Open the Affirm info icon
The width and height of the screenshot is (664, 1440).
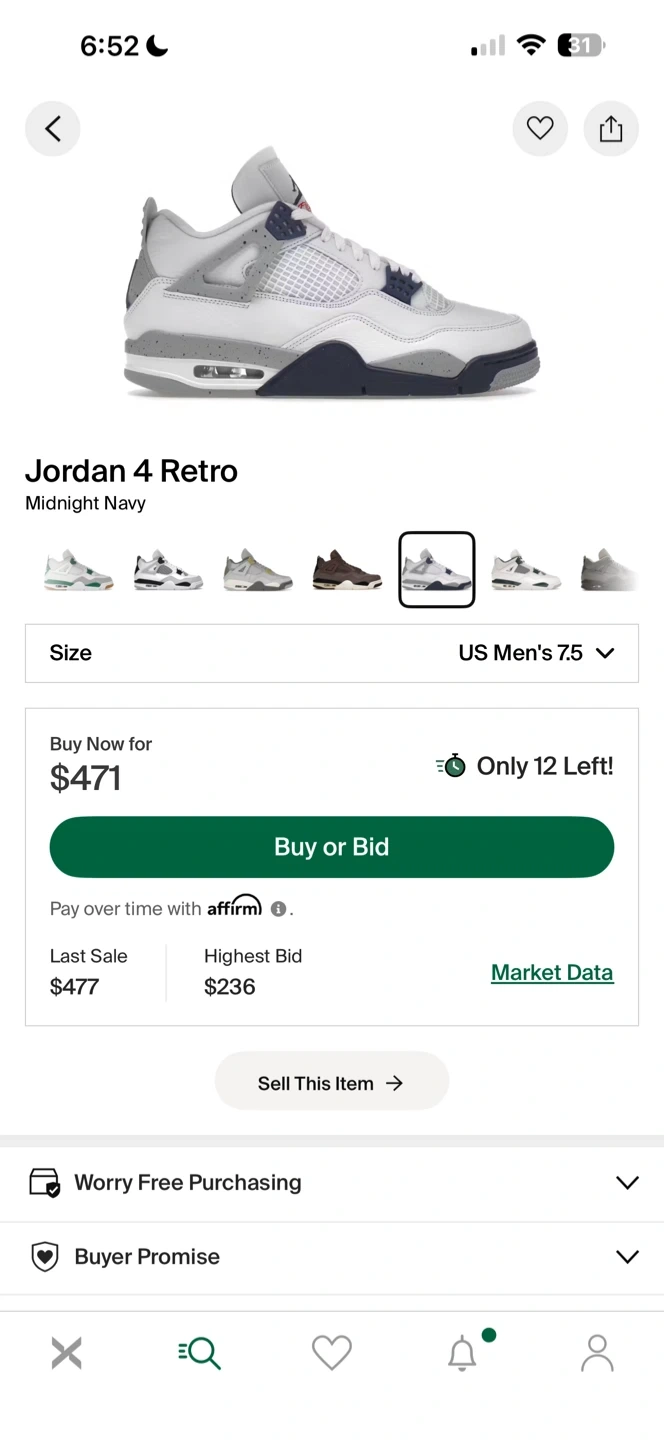point(279,909)
